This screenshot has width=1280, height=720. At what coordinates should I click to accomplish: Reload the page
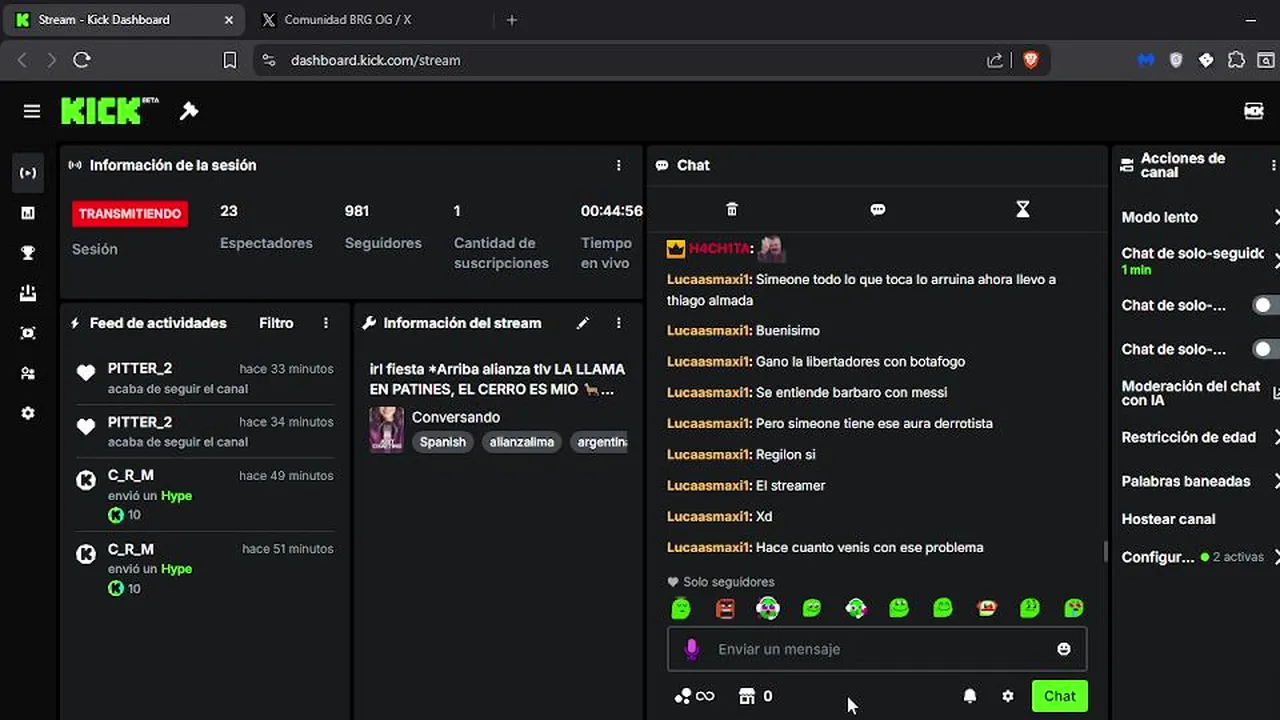tap(82, 60)
